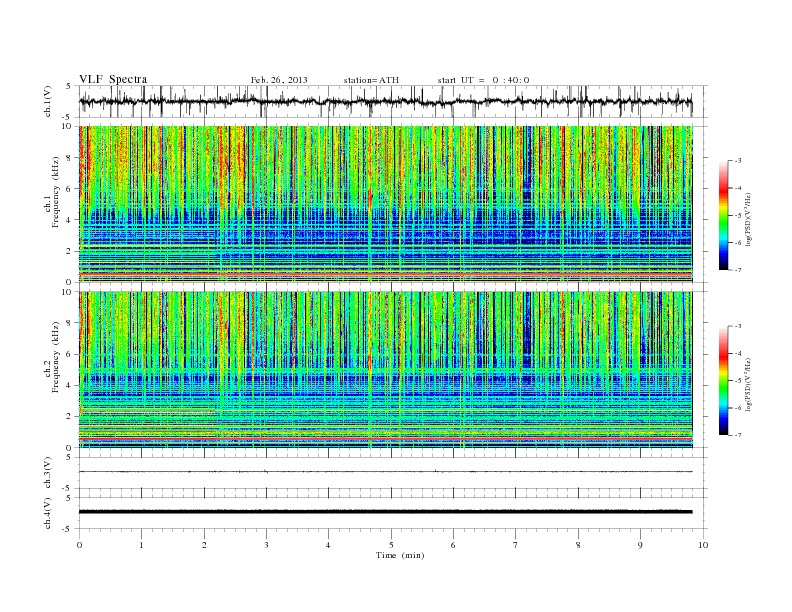Click the "-7" tick on ch.1 color bar
Image resolution: width=792 pixels, height=612 pixels.
tap(738, 270)
